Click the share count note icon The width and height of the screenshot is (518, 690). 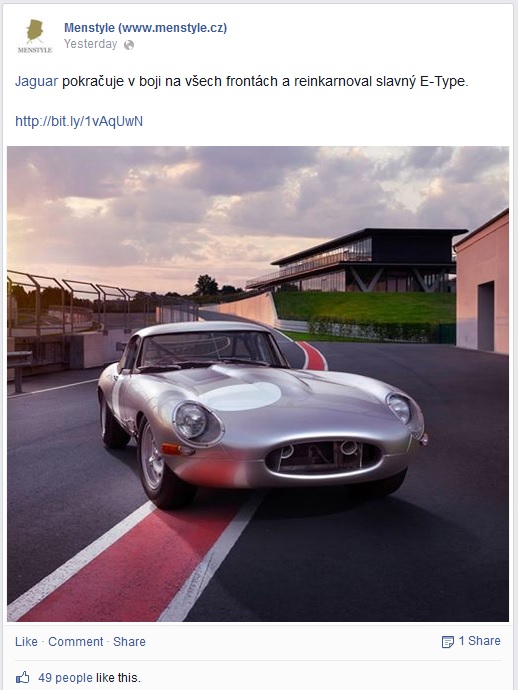point(447,642)
